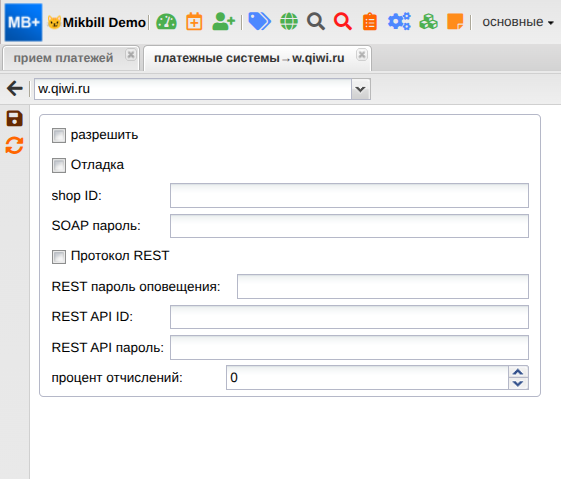
Task: Click the процент отчислений value field
Action: (367, 377)
